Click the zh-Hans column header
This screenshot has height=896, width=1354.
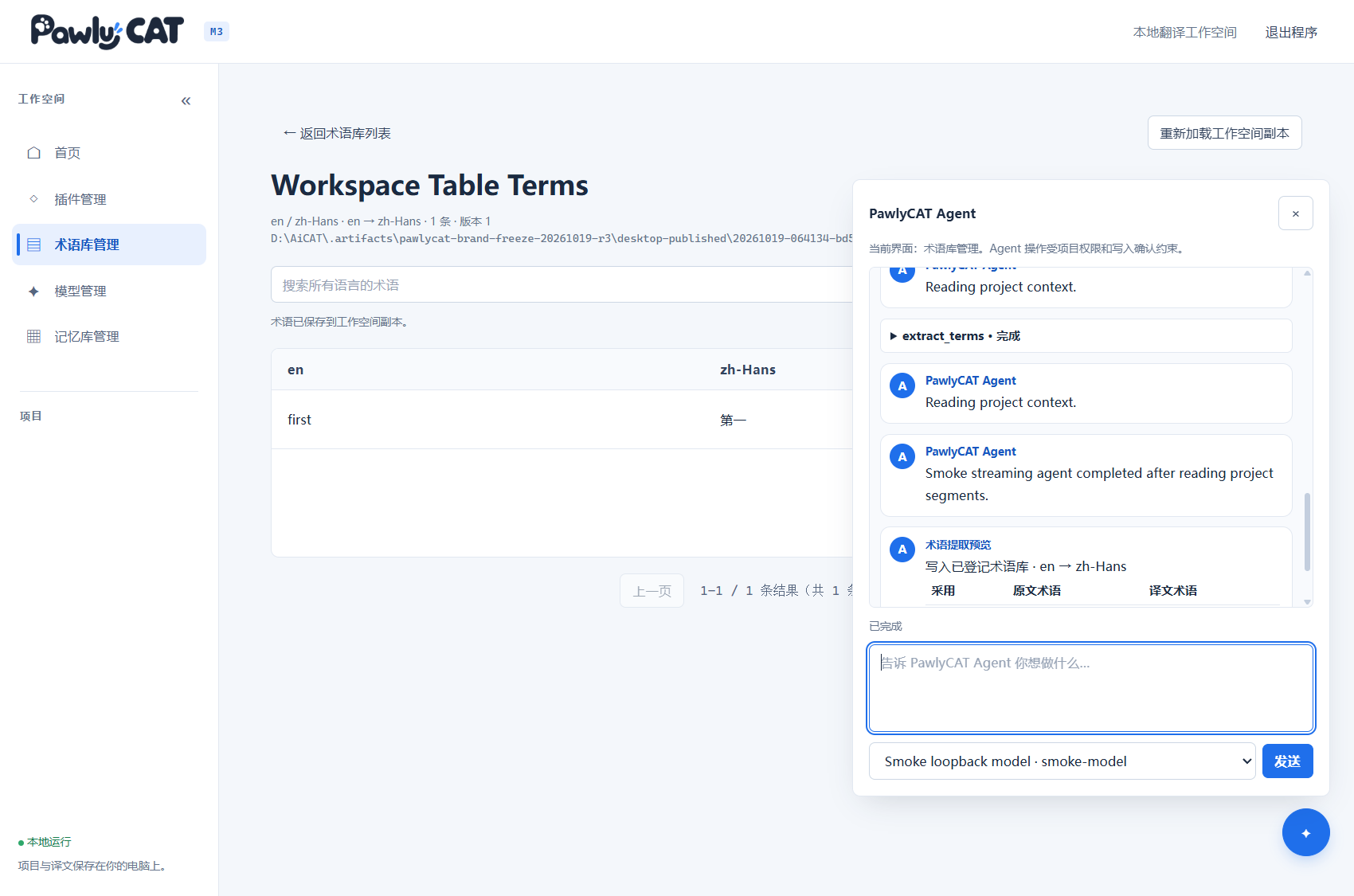pyautogui.click(x=747, y=370)
